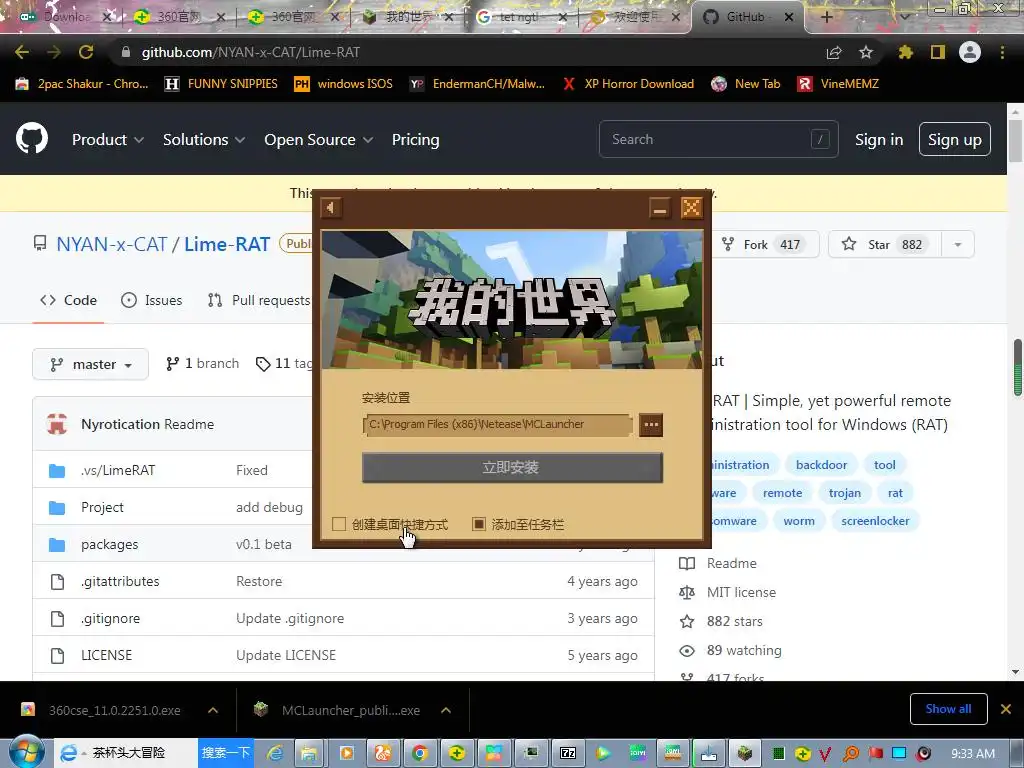Click the MIT license scales icon
1024x768 pixels.
(x=687, y=592)
